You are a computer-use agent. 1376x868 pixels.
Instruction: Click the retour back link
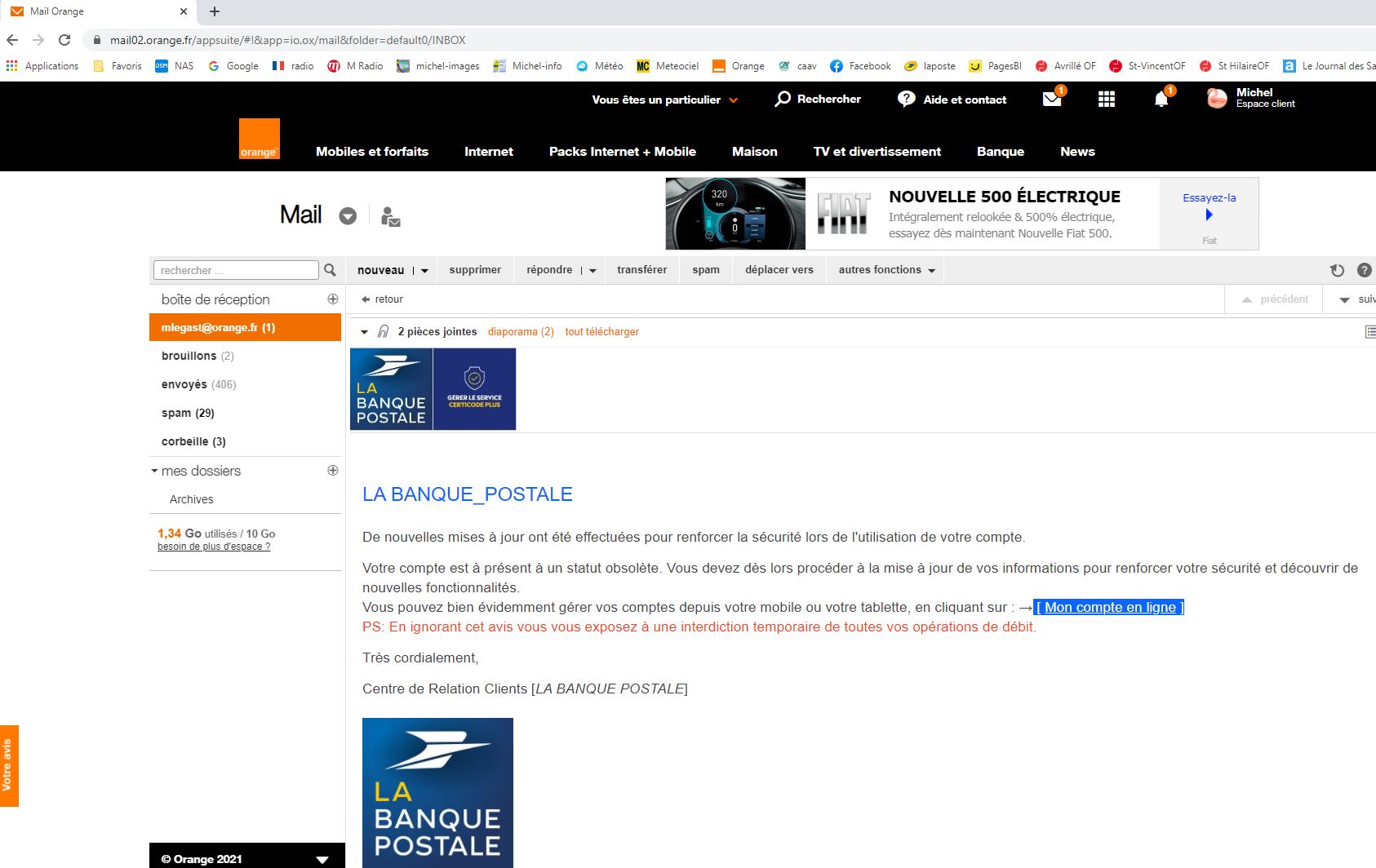[382, 299]
